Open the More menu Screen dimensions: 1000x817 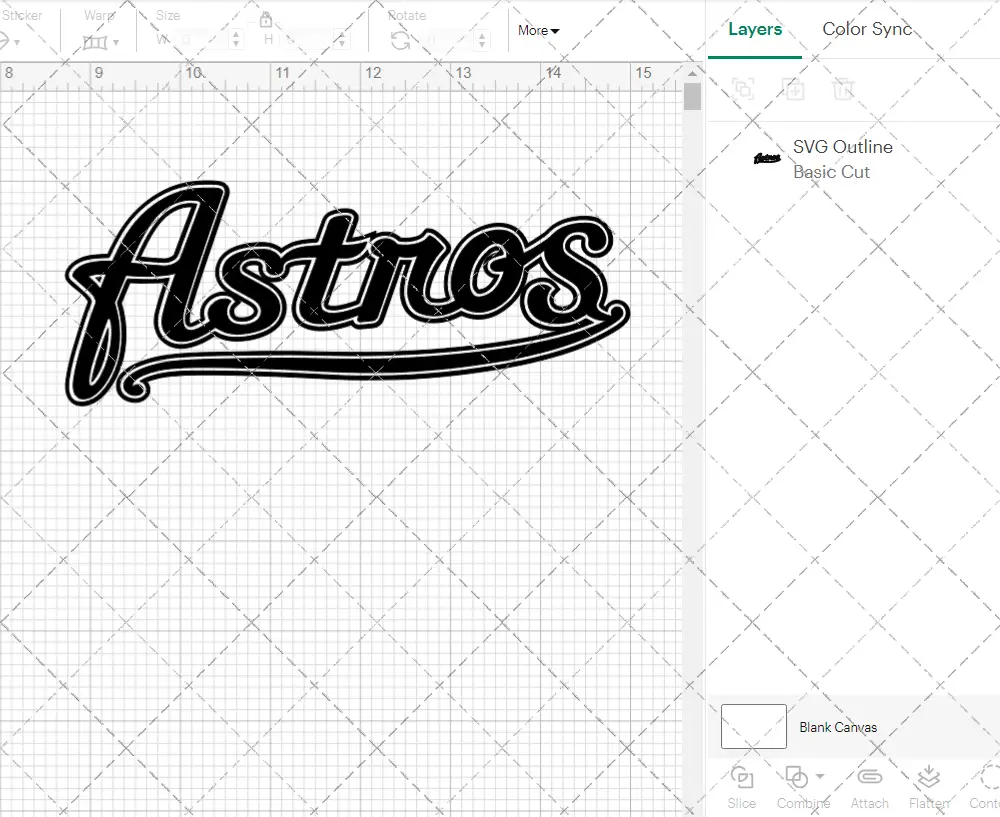[537, 30]
